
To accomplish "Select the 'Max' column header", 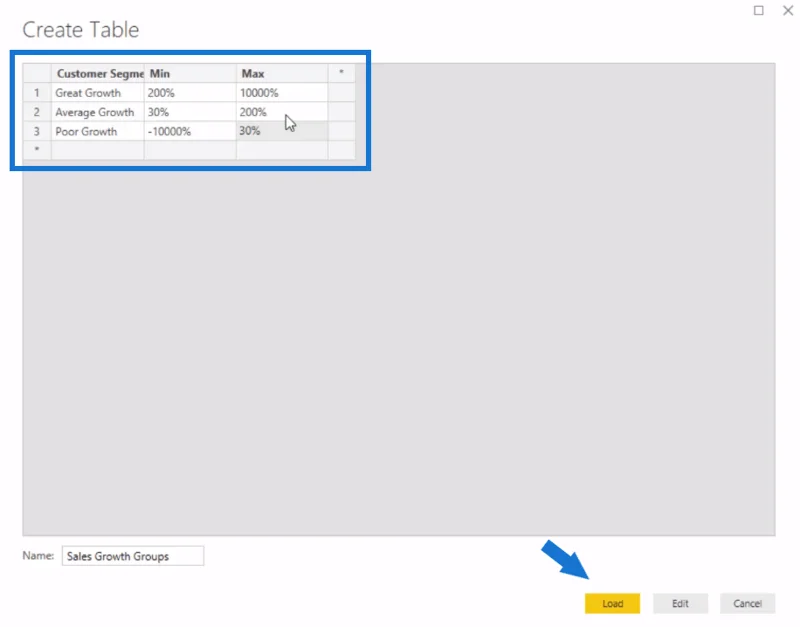I will coord(282,73).
